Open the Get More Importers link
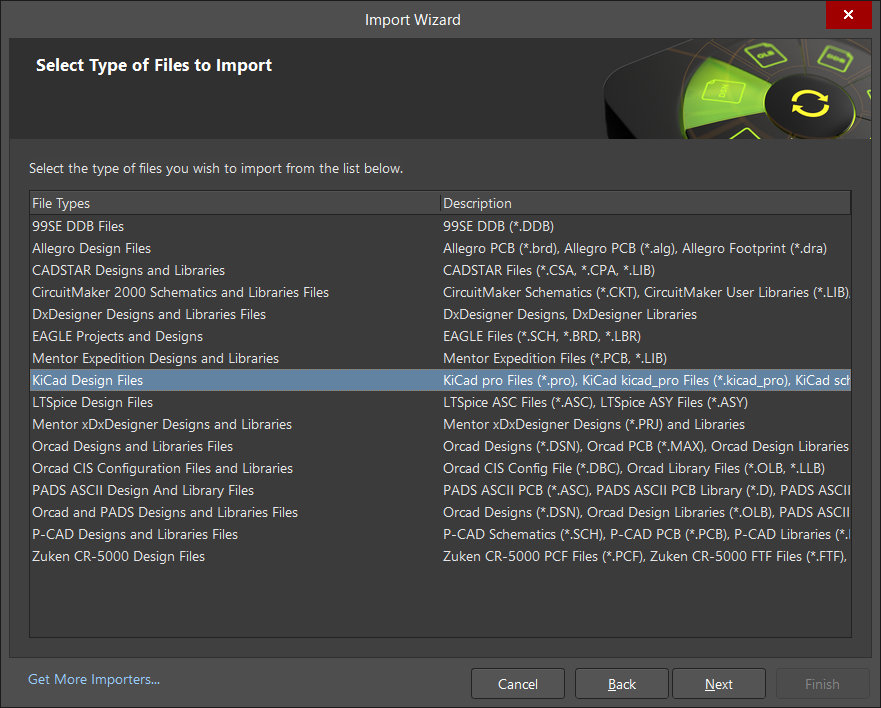The height and width of the screenshot is (708, 881). (93, 679)
